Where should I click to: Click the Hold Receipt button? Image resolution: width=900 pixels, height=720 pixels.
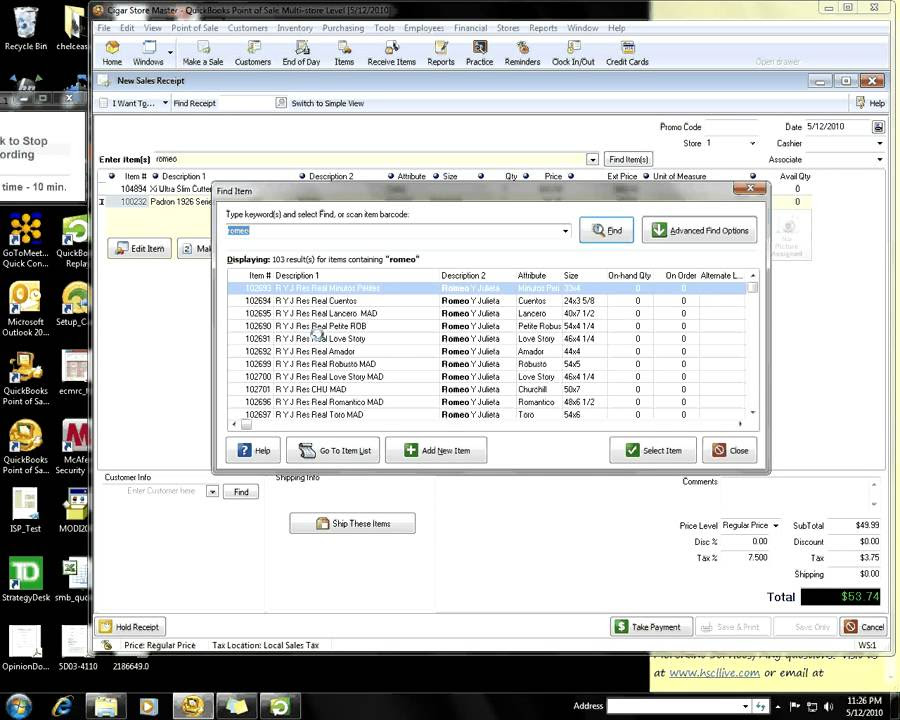130,627
